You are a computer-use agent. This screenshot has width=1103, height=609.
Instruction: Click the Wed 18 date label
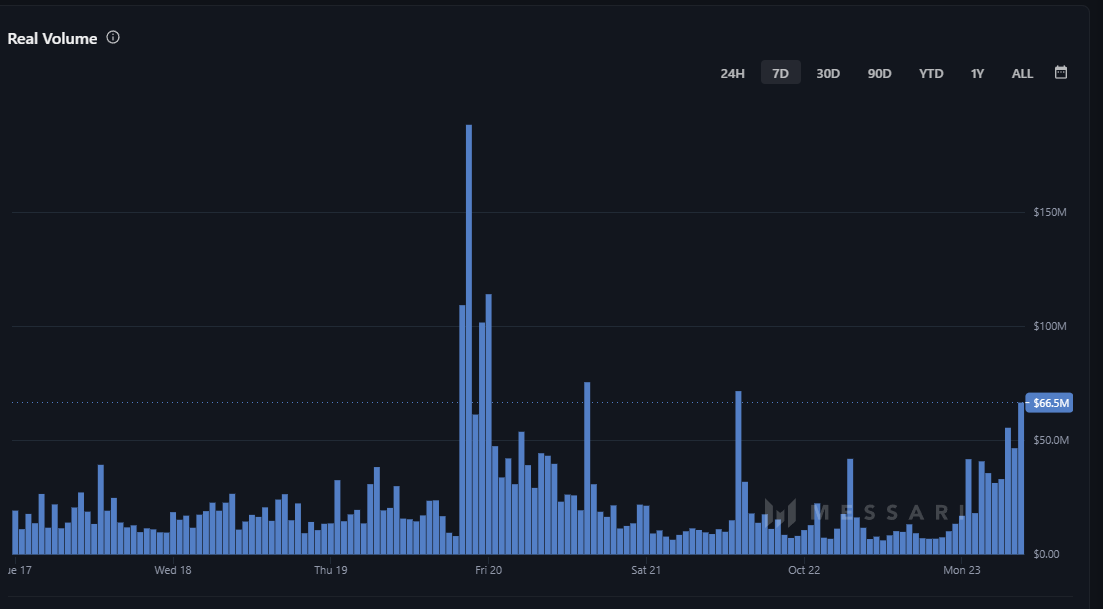(172, 570)
